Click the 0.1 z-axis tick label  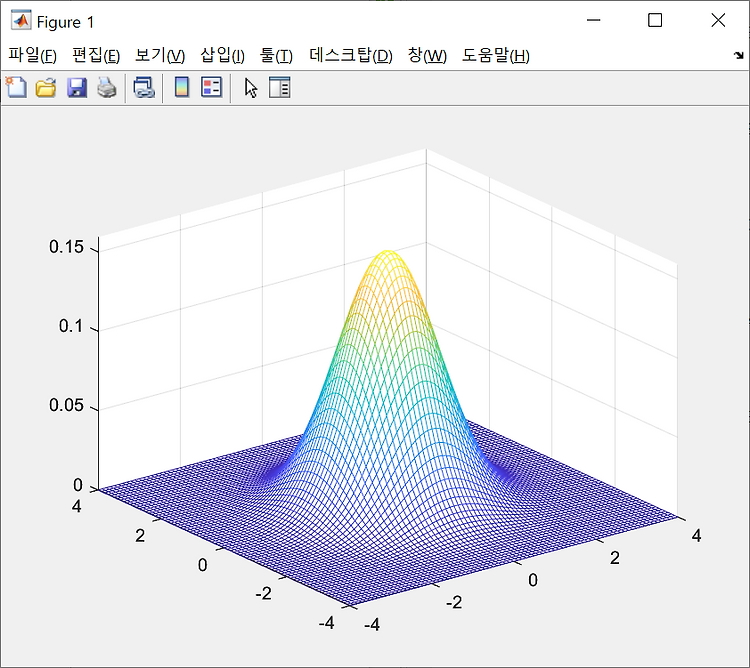(71, 326)
